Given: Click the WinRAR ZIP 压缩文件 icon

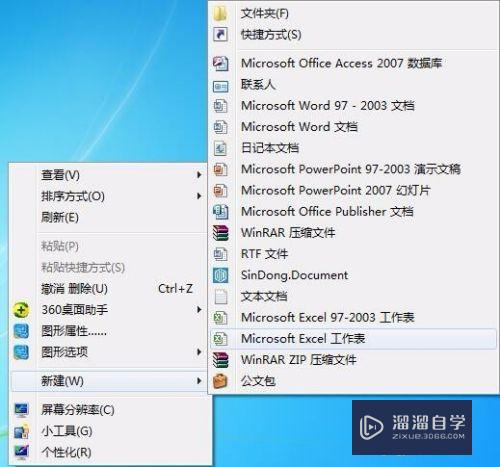Looking at the screenshot, I should (x=221, y=360).
